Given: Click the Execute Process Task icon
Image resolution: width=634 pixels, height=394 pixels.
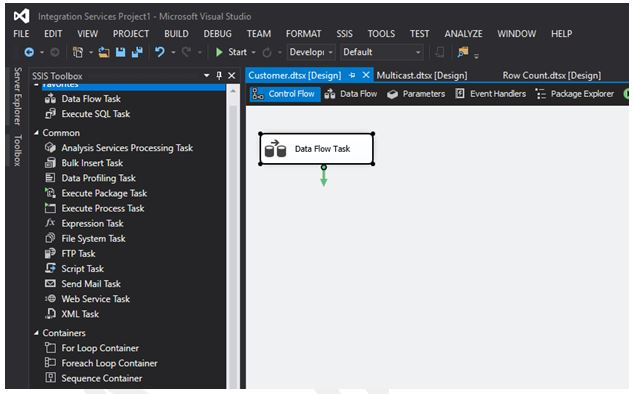Looking at the screenshot, I should click(50, 208).
